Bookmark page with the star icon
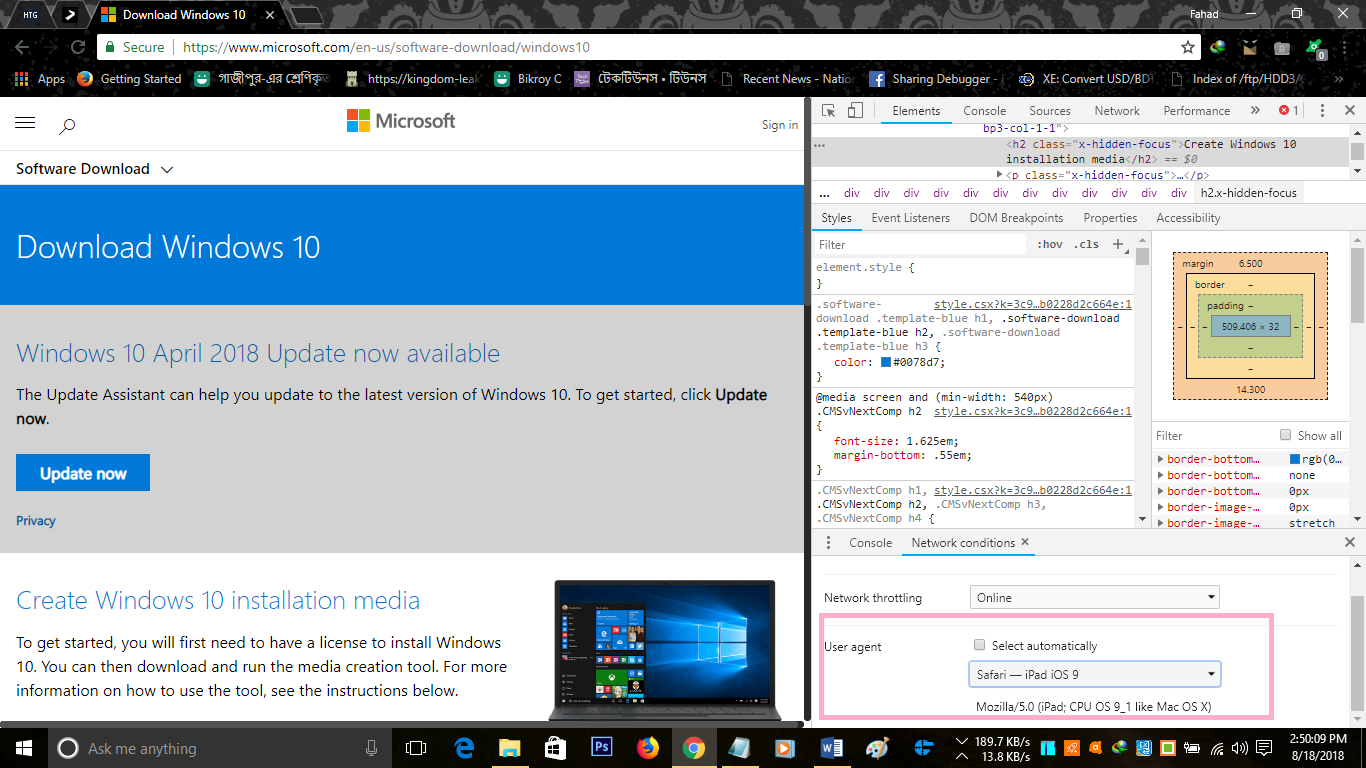Image resolution: width=1366 pixels, height=768 pixels. point(1188,47)
